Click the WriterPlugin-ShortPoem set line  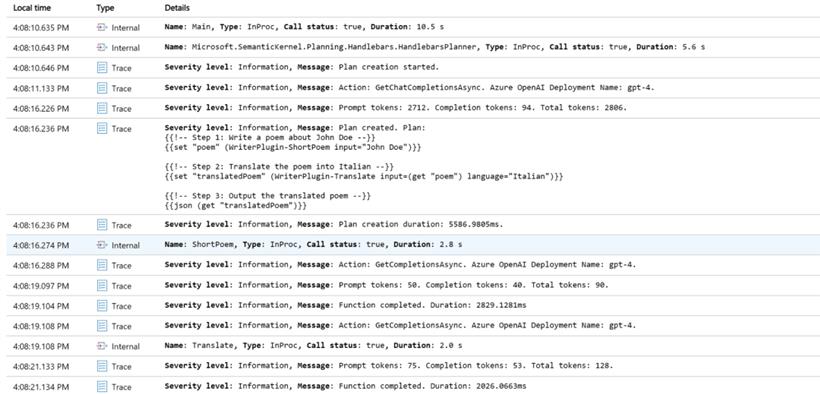[293, 148]
